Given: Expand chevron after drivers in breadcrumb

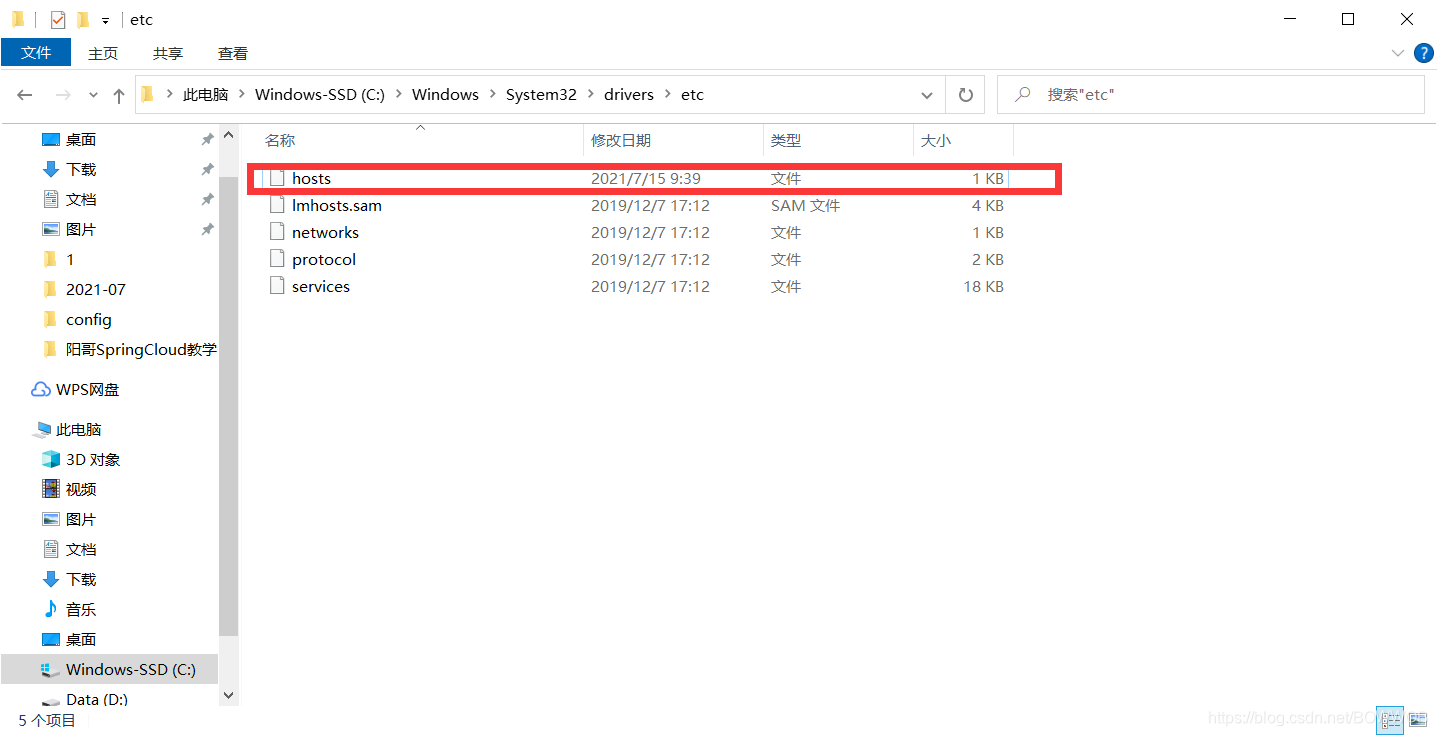Looking at the screenshot, I should (667, 95).
